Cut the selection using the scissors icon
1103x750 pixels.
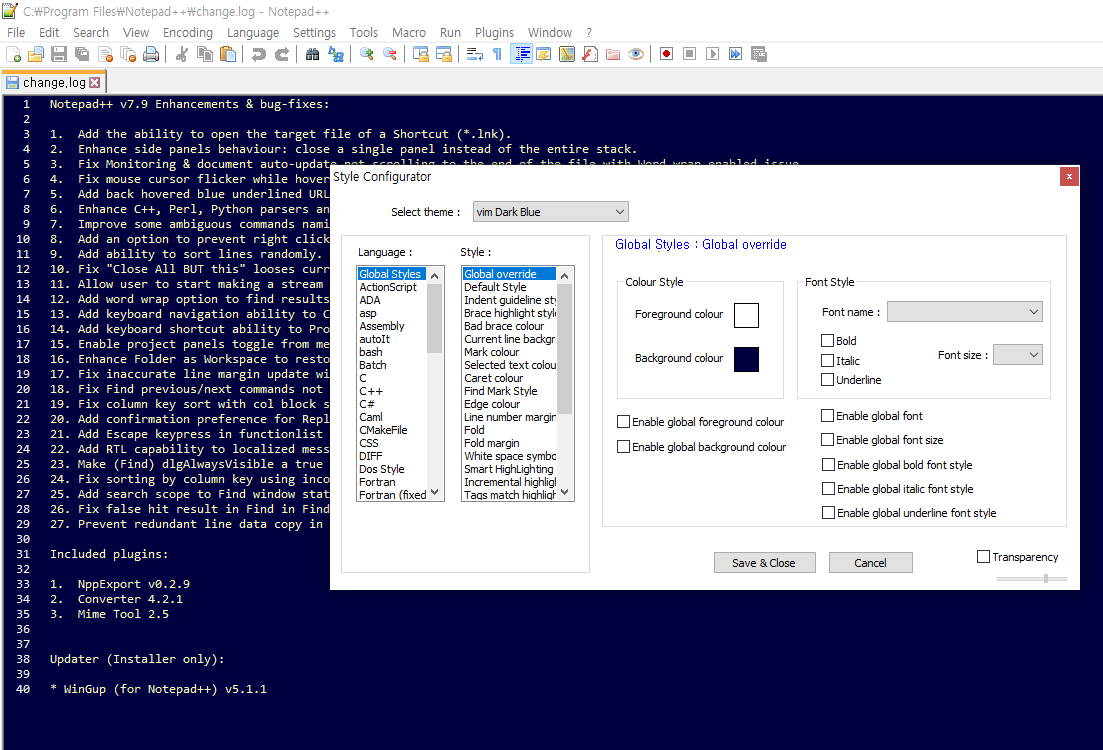coord(181,54)
